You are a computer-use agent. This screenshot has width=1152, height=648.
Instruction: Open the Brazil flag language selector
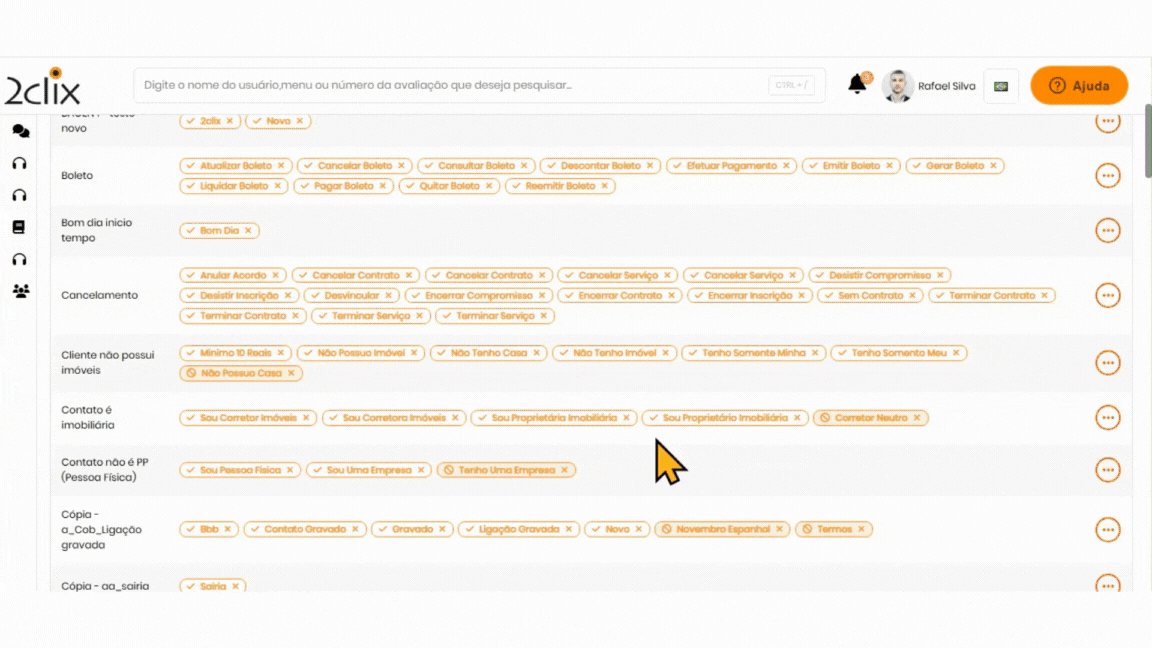(1000, 86)
